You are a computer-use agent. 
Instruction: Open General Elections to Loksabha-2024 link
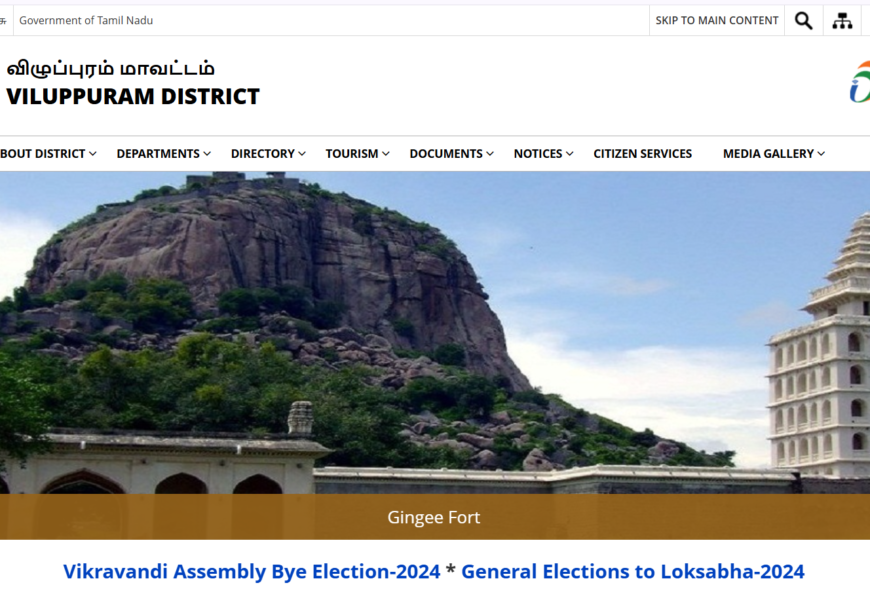[633, 571]
